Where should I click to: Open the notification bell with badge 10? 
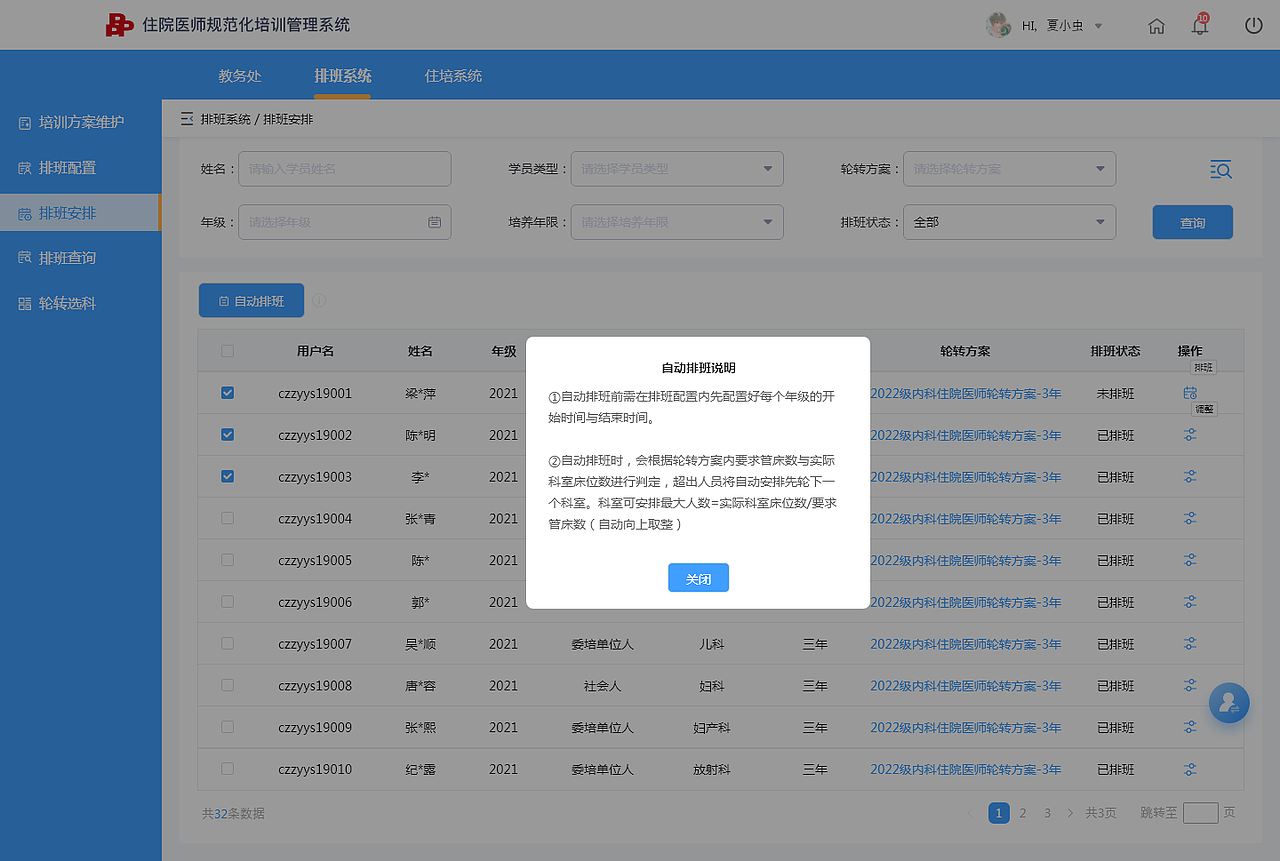click(1199, 25)
